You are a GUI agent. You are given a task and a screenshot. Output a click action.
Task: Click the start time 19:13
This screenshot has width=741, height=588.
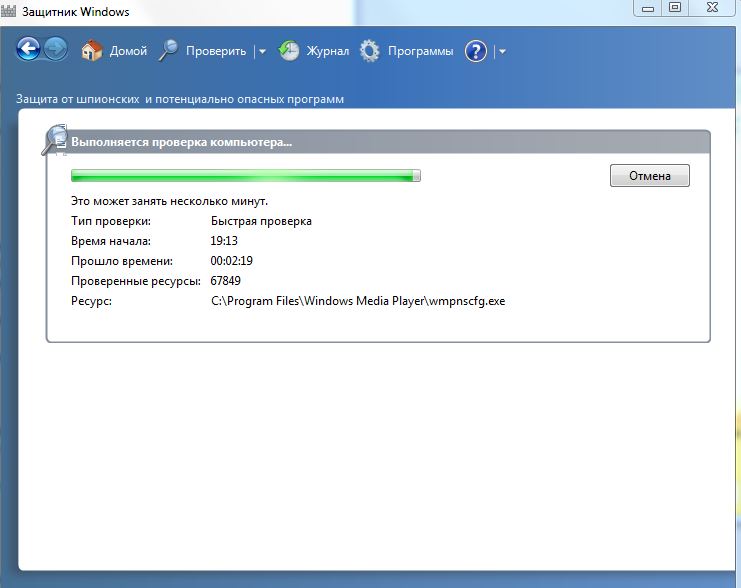(224, 241)
